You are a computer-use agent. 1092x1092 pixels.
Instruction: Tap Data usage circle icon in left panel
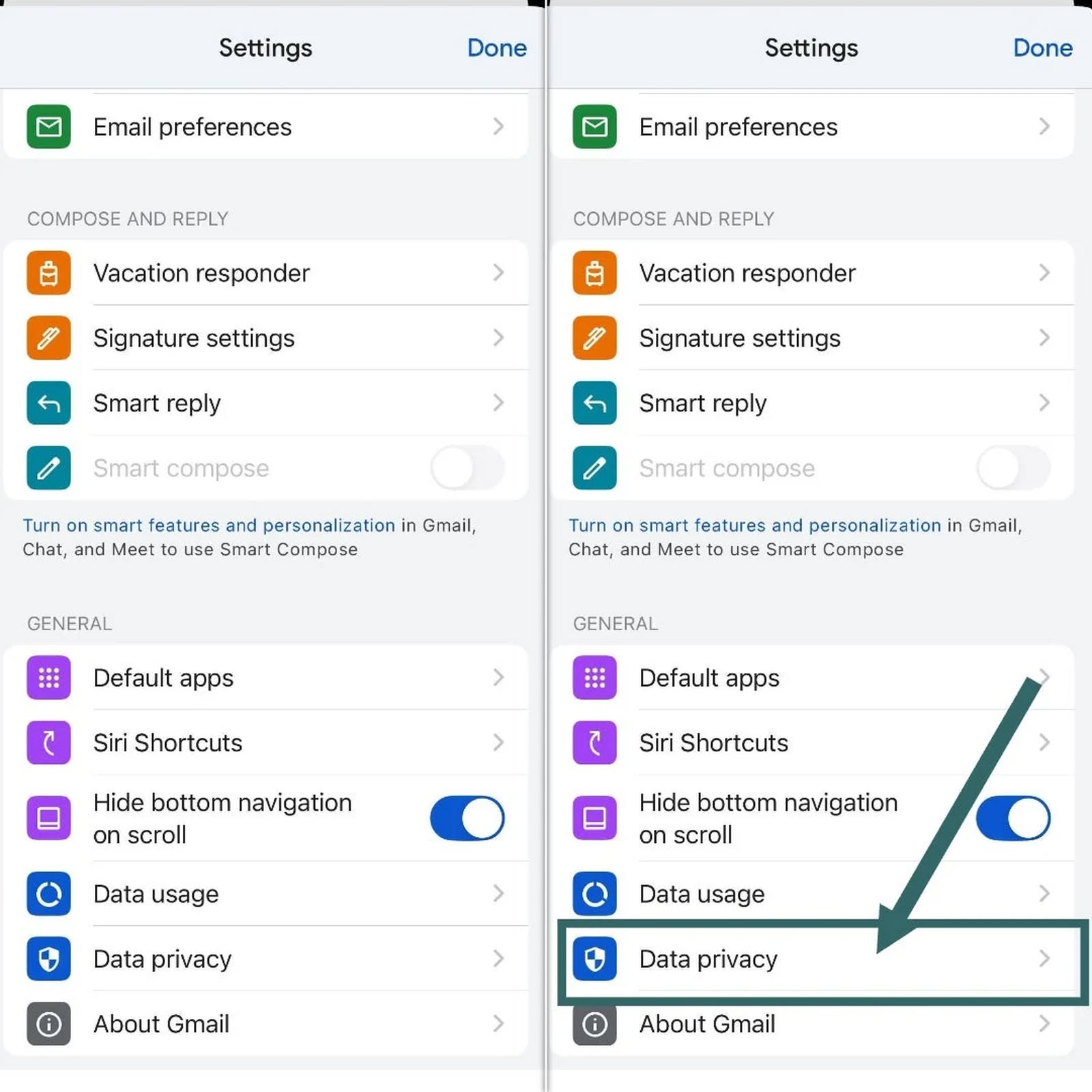(48, 893)
